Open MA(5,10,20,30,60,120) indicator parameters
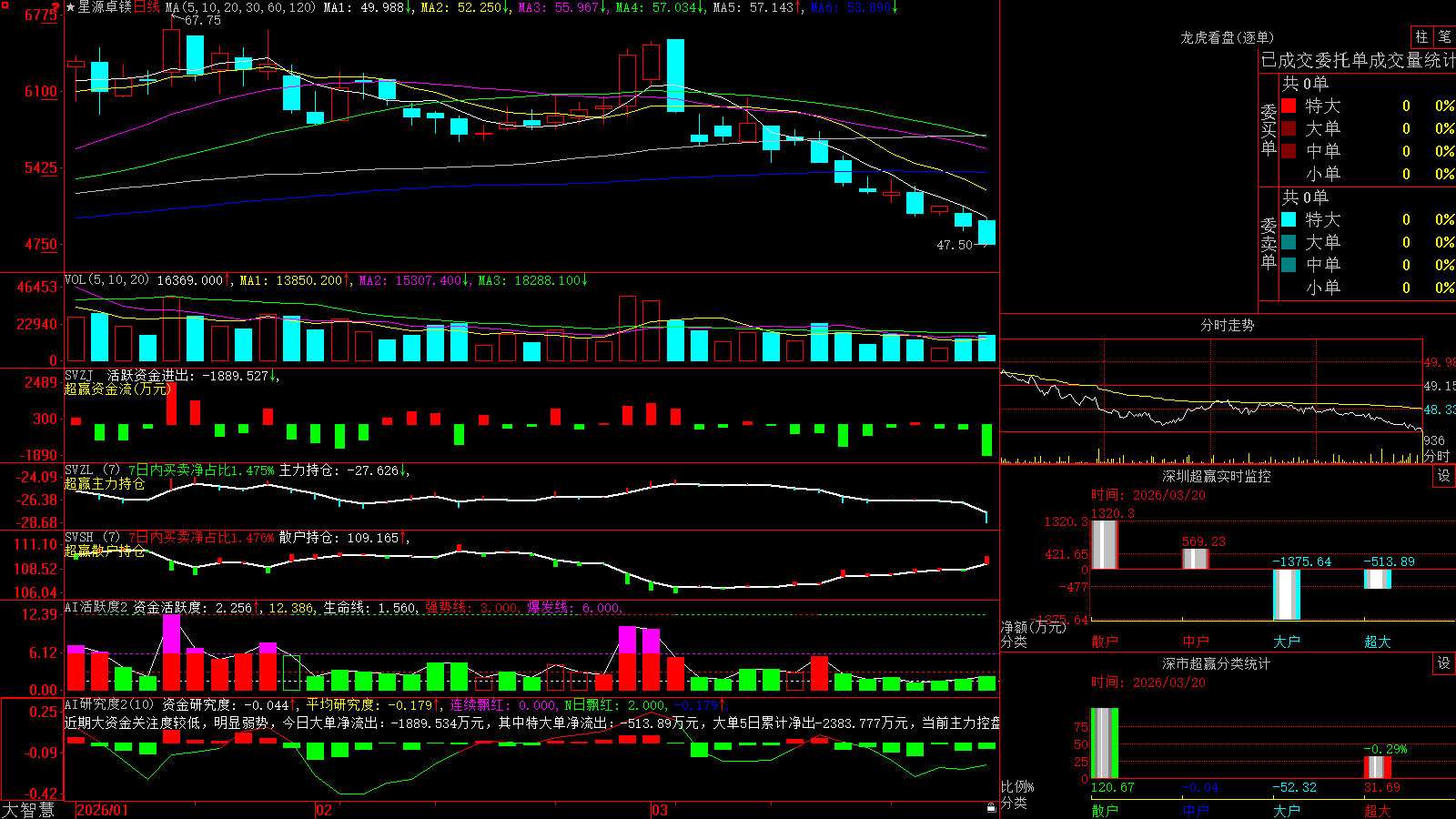Screen dimensions: 1456x819 pyautogui.click(x=240, y=7)
